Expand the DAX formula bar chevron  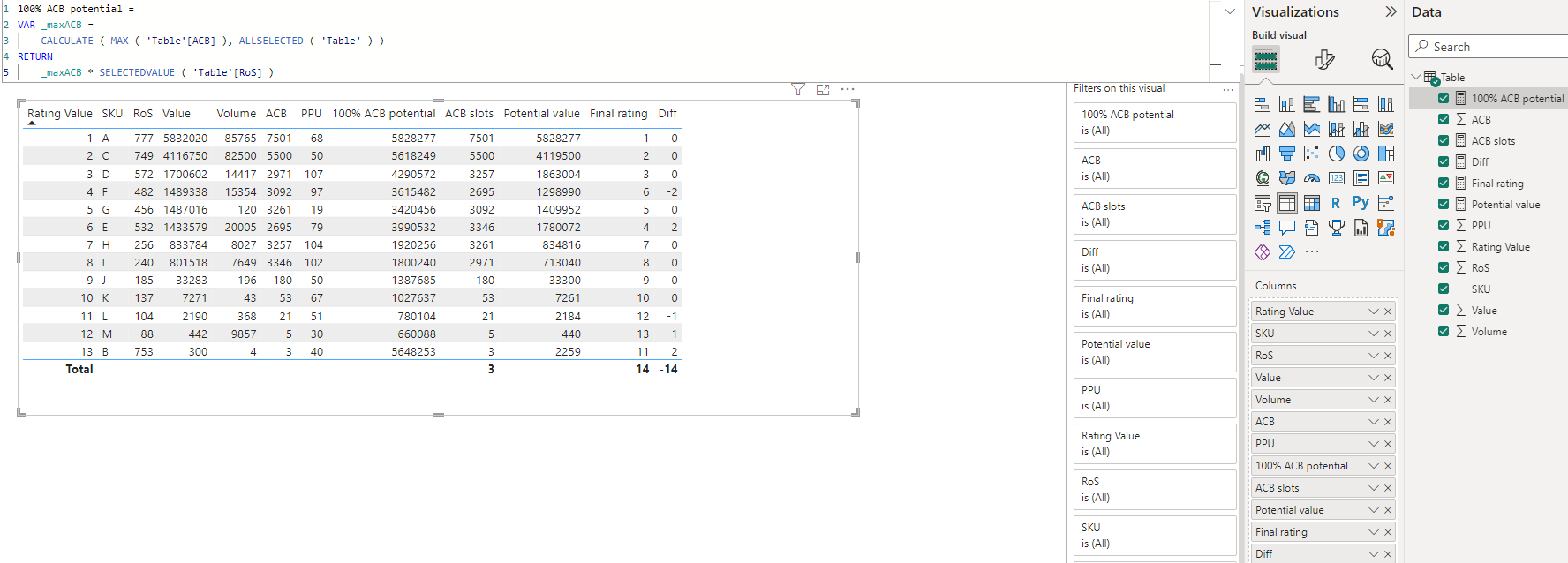coord(1230,11)
